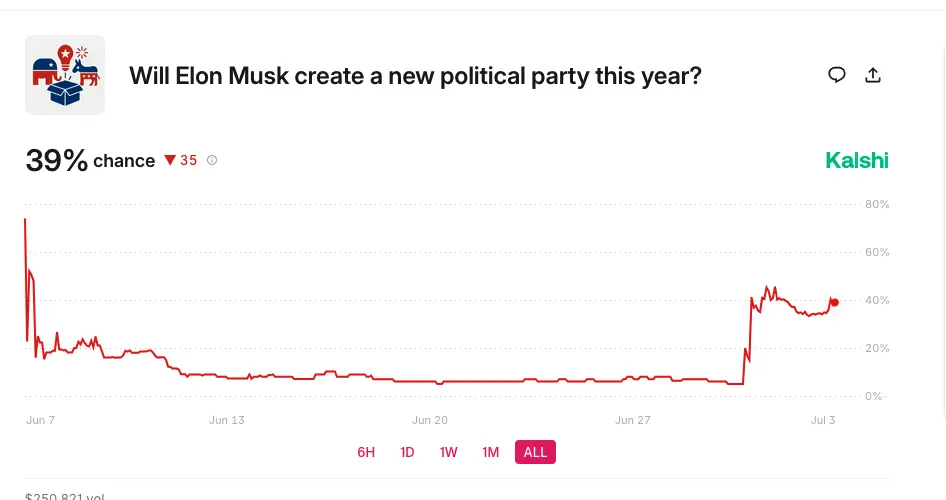Click the Jul 3 date label

click(x=823, y=420)
